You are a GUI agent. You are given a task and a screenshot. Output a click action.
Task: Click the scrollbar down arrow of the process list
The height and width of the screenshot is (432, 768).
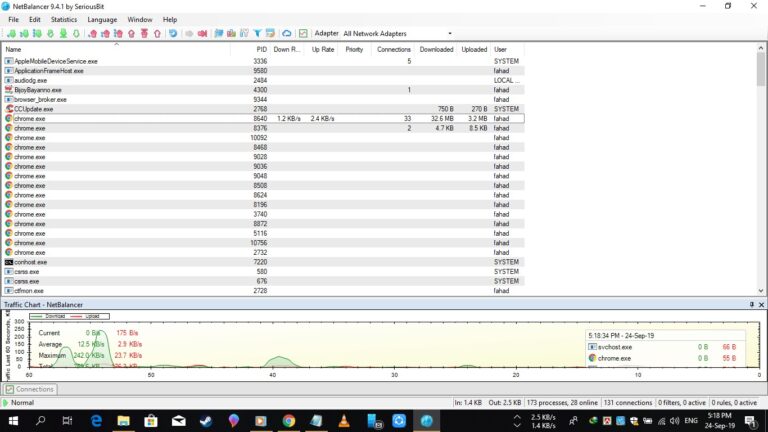click(761, 290)
